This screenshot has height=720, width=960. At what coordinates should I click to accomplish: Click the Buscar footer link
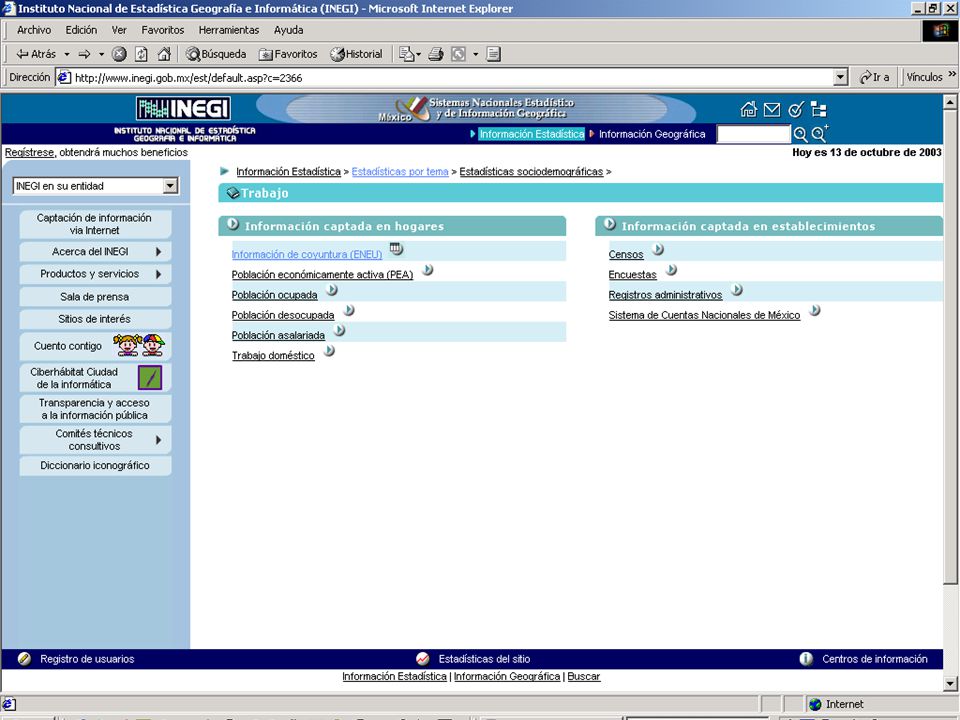tap(583, 677)
